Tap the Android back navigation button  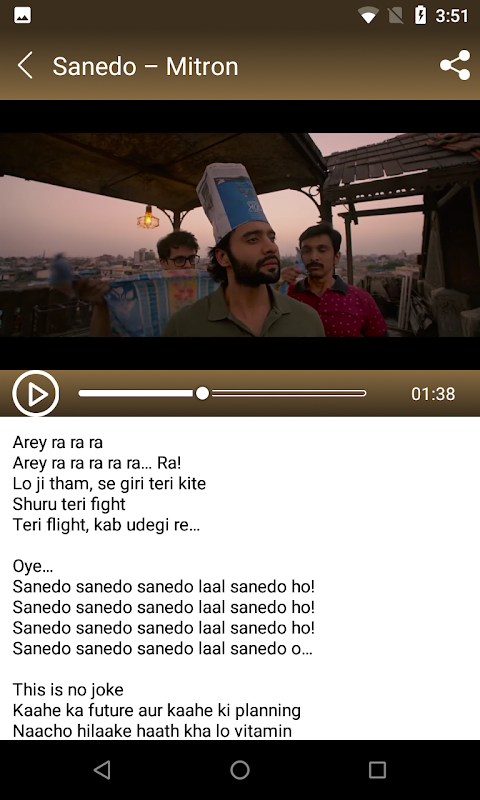[103, 770]
